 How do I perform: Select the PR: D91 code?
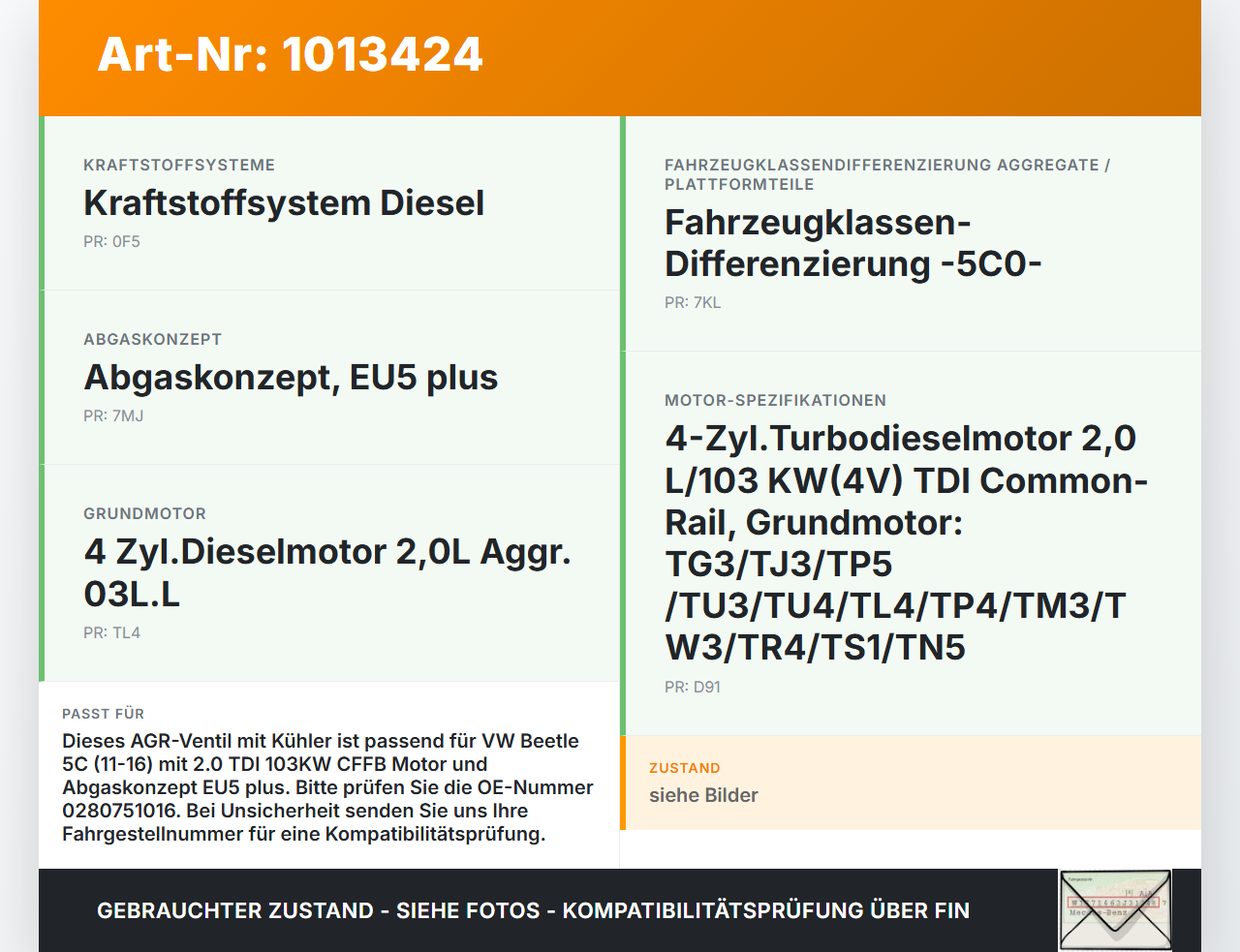tap(693, 687)
